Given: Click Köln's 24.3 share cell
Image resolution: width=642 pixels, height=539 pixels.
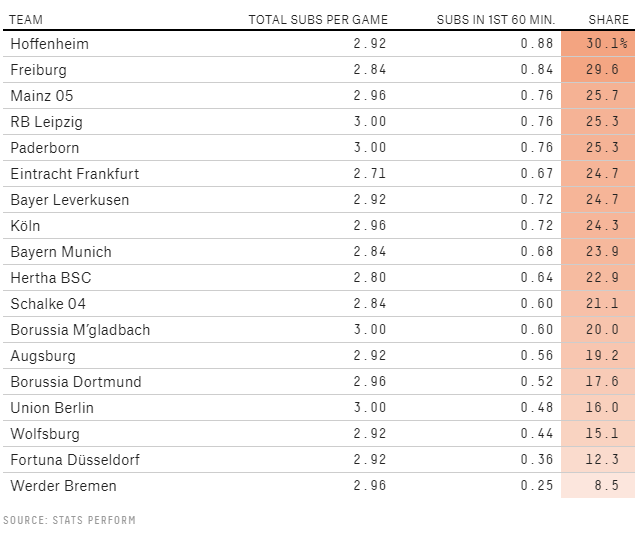Looking at the screenshot, I should 598,226.
